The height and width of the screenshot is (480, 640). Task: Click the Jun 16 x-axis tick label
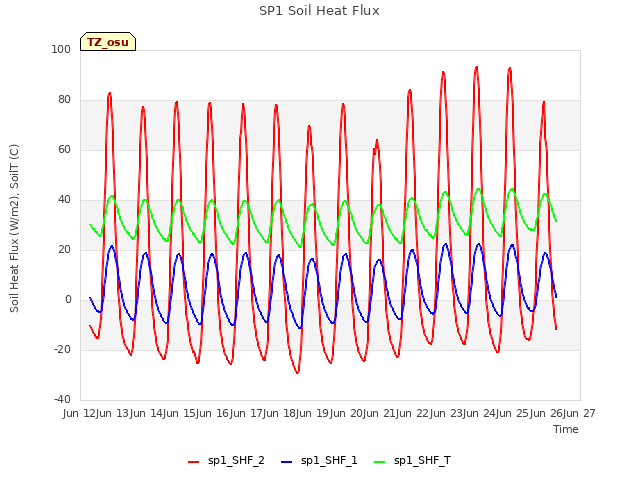tap(213, 413)
